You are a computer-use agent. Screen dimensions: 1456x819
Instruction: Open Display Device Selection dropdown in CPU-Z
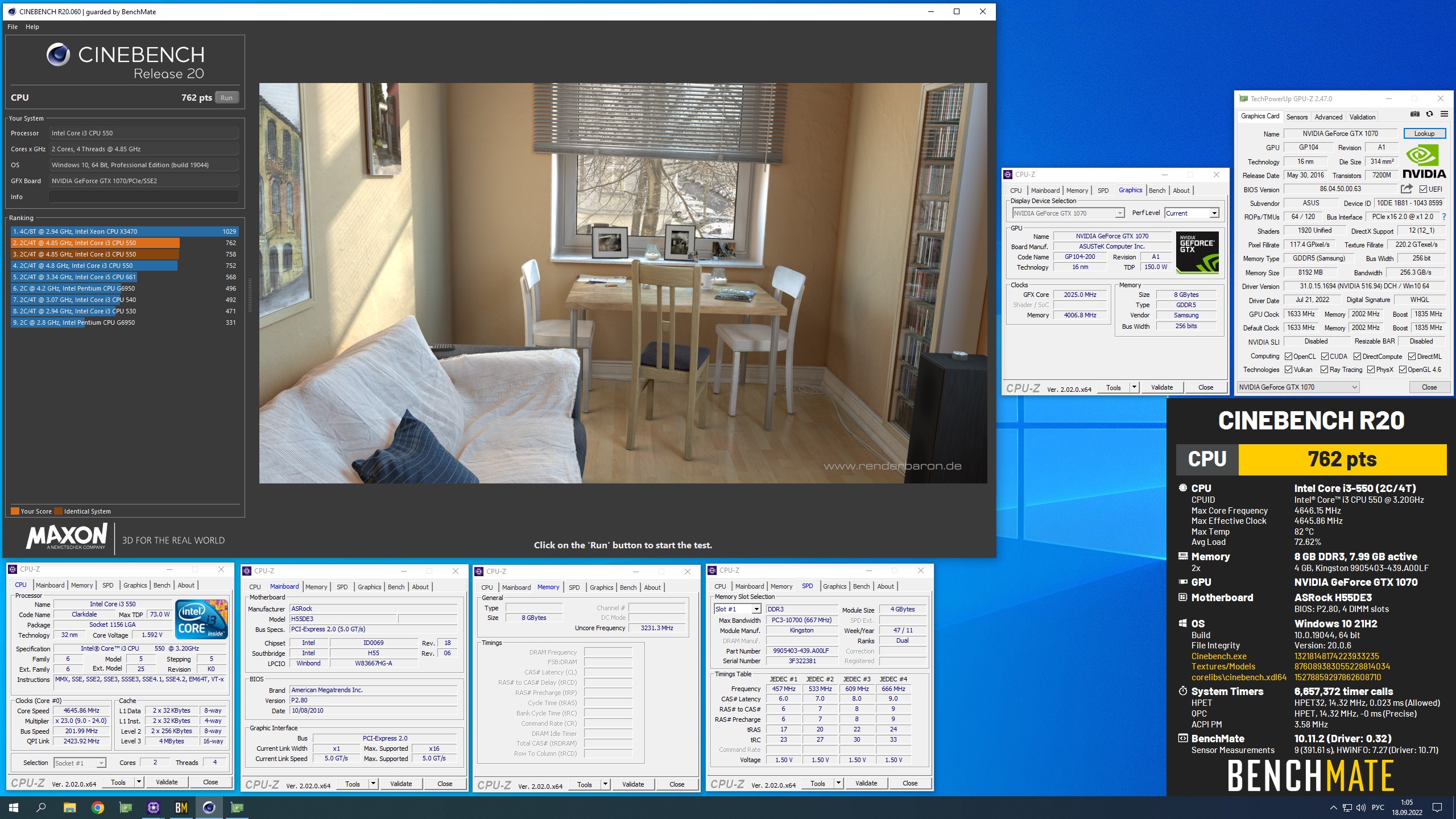[x=1068, y=213]
